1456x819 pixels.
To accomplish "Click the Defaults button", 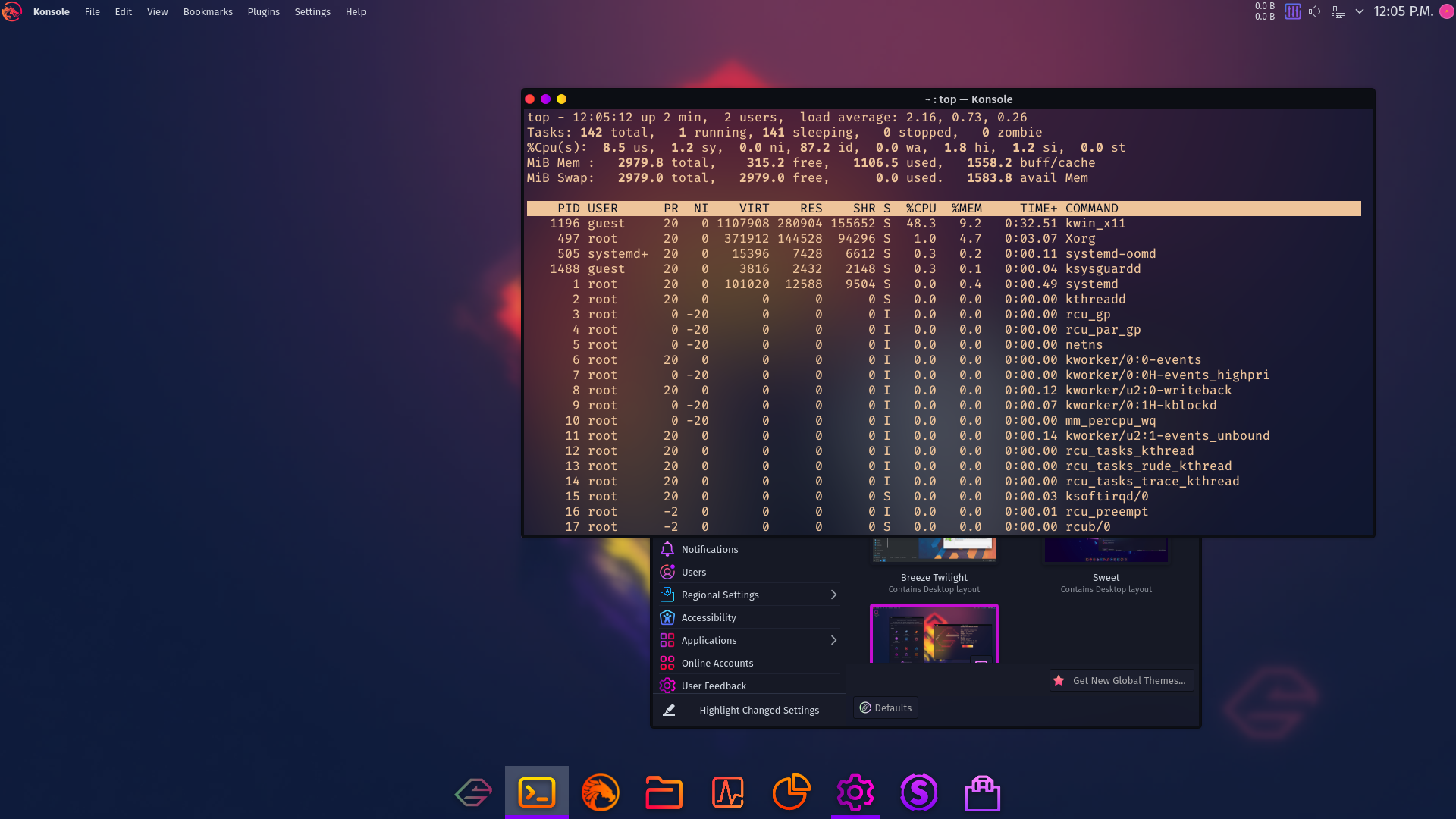I will click(x=886, y=708).
